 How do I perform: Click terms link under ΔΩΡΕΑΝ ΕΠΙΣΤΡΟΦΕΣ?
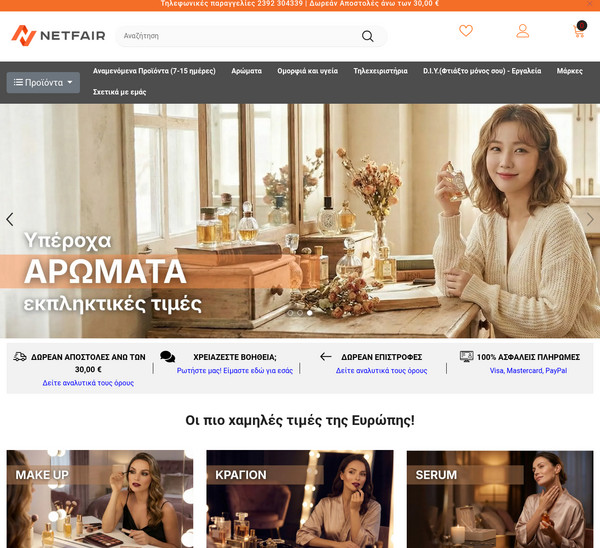pyautogui.click(x=382, y=371)
